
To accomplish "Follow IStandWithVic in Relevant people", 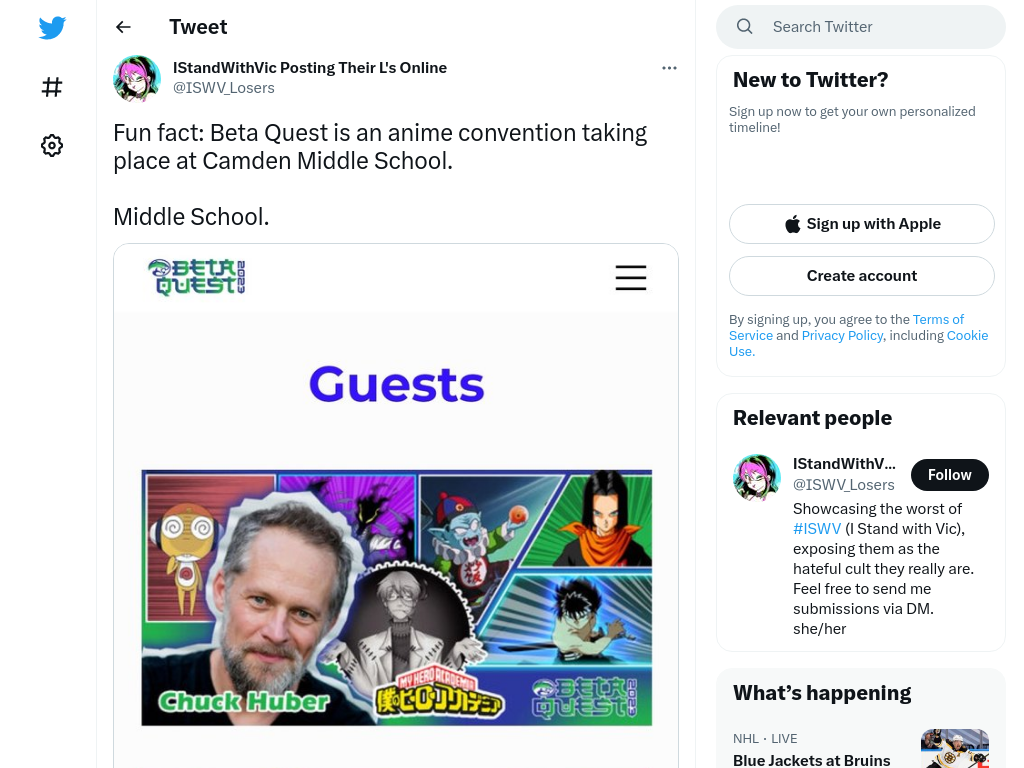I will (950, 475).
